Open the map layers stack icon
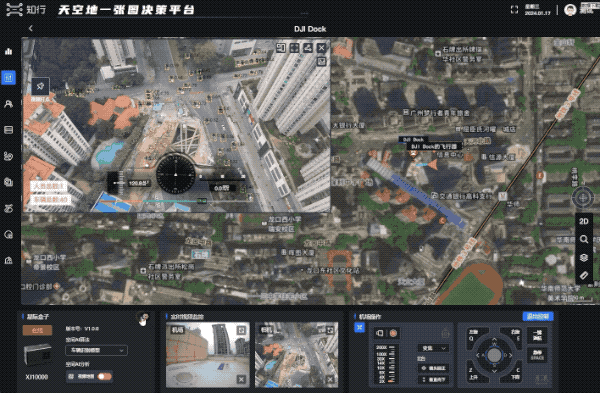The image size is (600, 393). point(584,258)
